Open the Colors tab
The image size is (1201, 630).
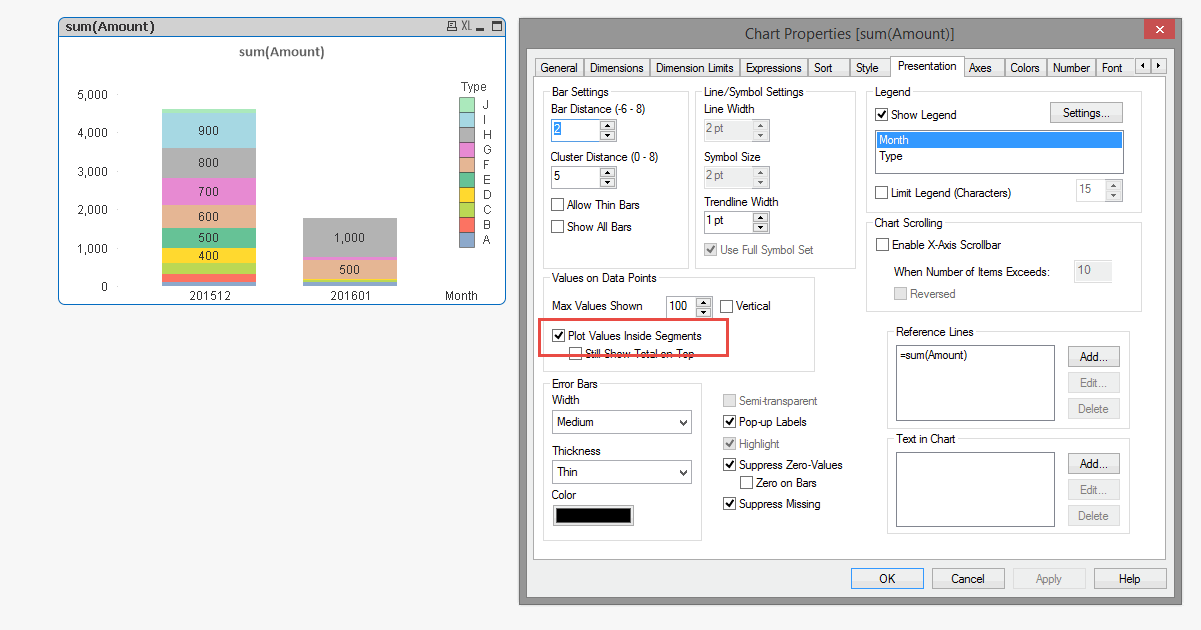(1025, 67)
